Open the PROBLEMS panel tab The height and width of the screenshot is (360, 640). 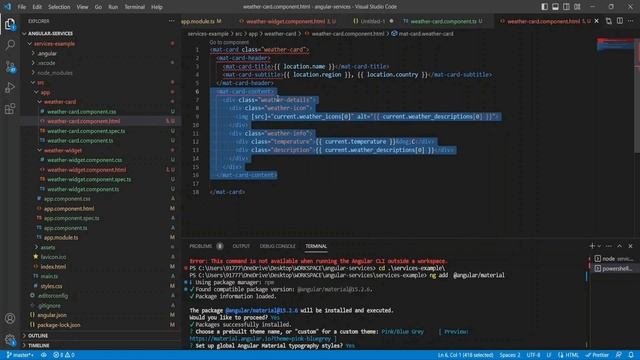(206, 246)
